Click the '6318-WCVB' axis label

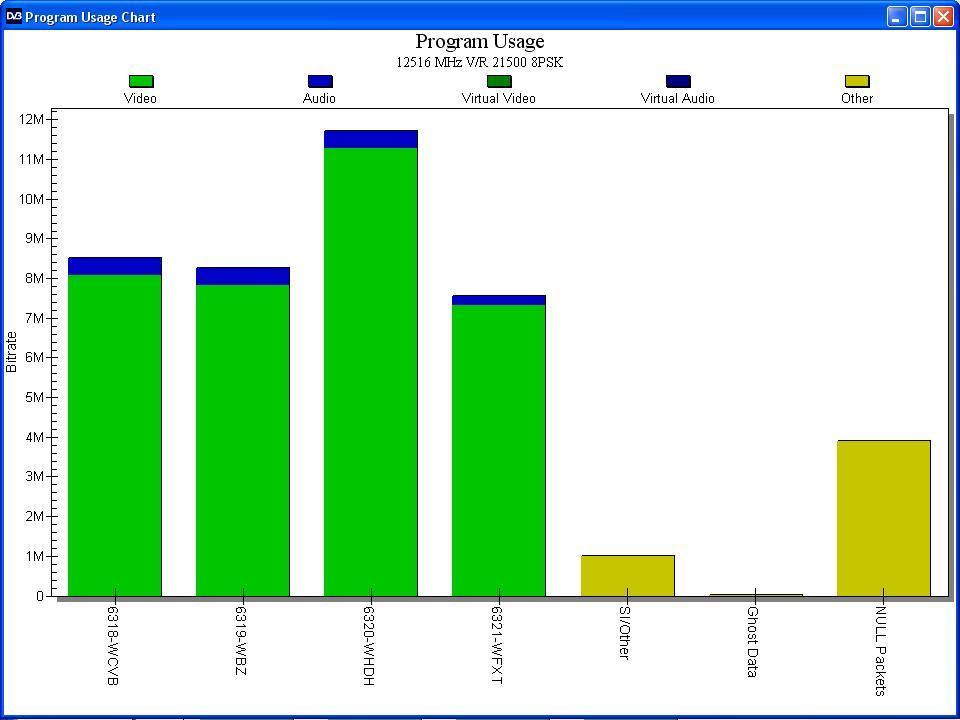click(x=113, y=646)
